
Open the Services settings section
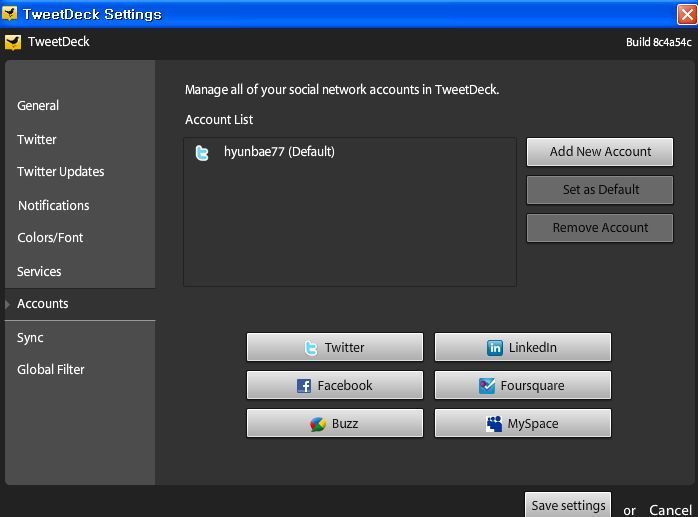tap(39, 271)
